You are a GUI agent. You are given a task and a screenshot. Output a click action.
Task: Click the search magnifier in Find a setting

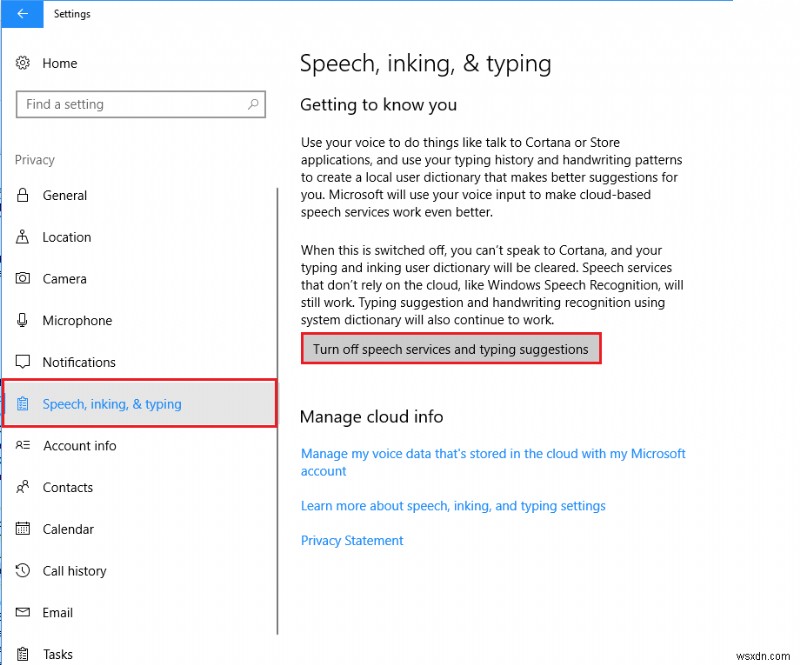point(255,104)
